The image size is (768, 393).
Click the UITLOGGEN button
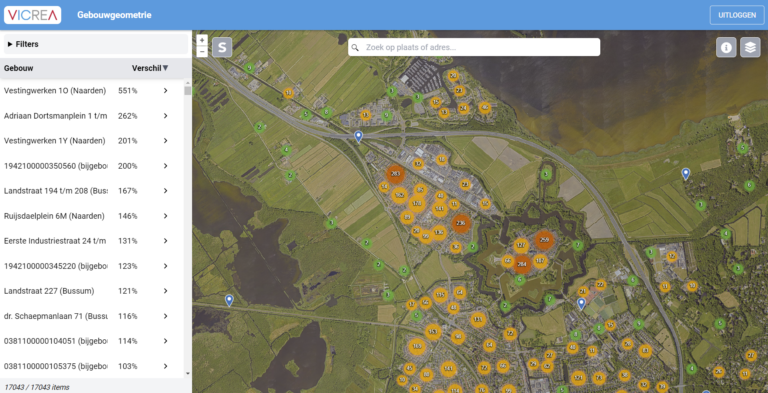(x=737, y=15)
